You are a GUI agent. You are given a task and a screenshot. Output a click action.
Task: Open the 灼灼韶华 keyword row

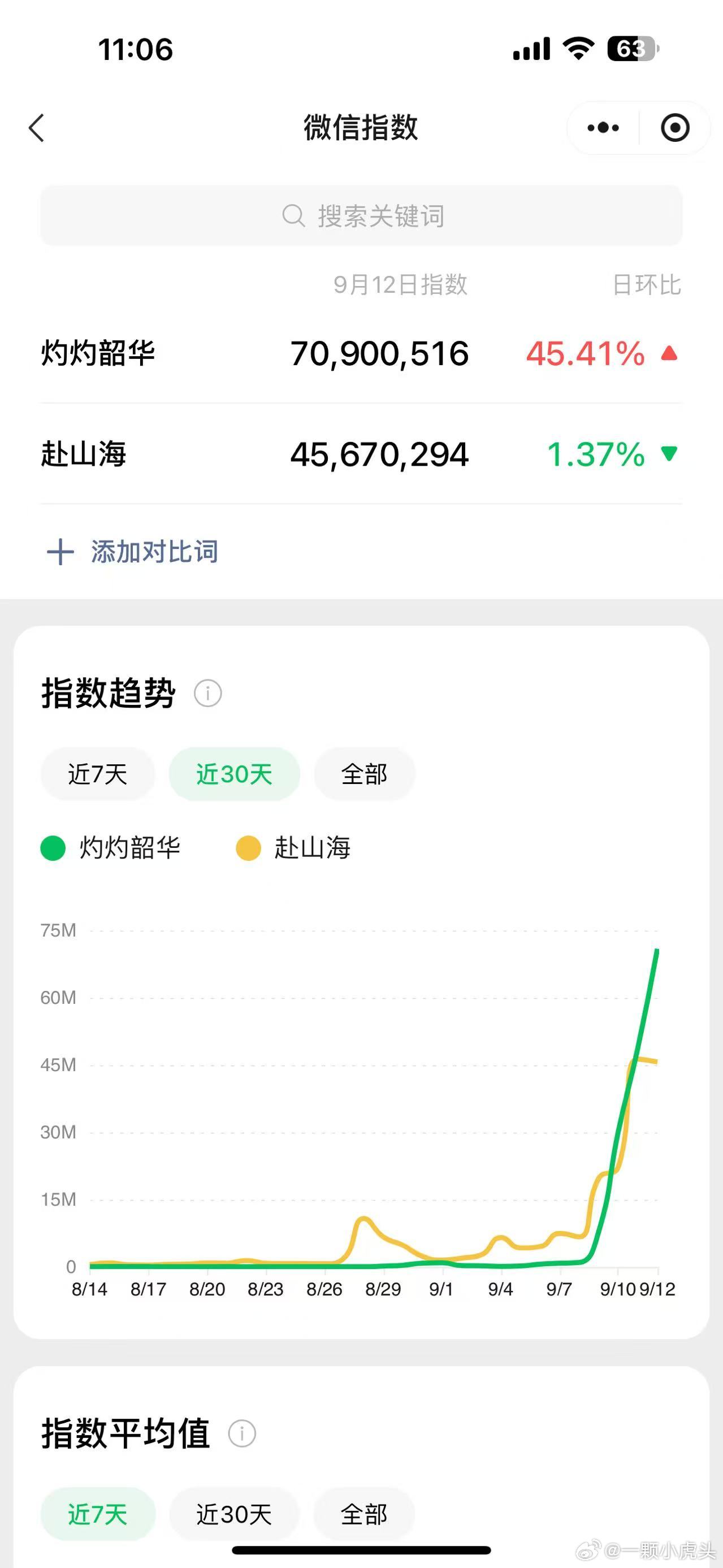pos(362,353)
